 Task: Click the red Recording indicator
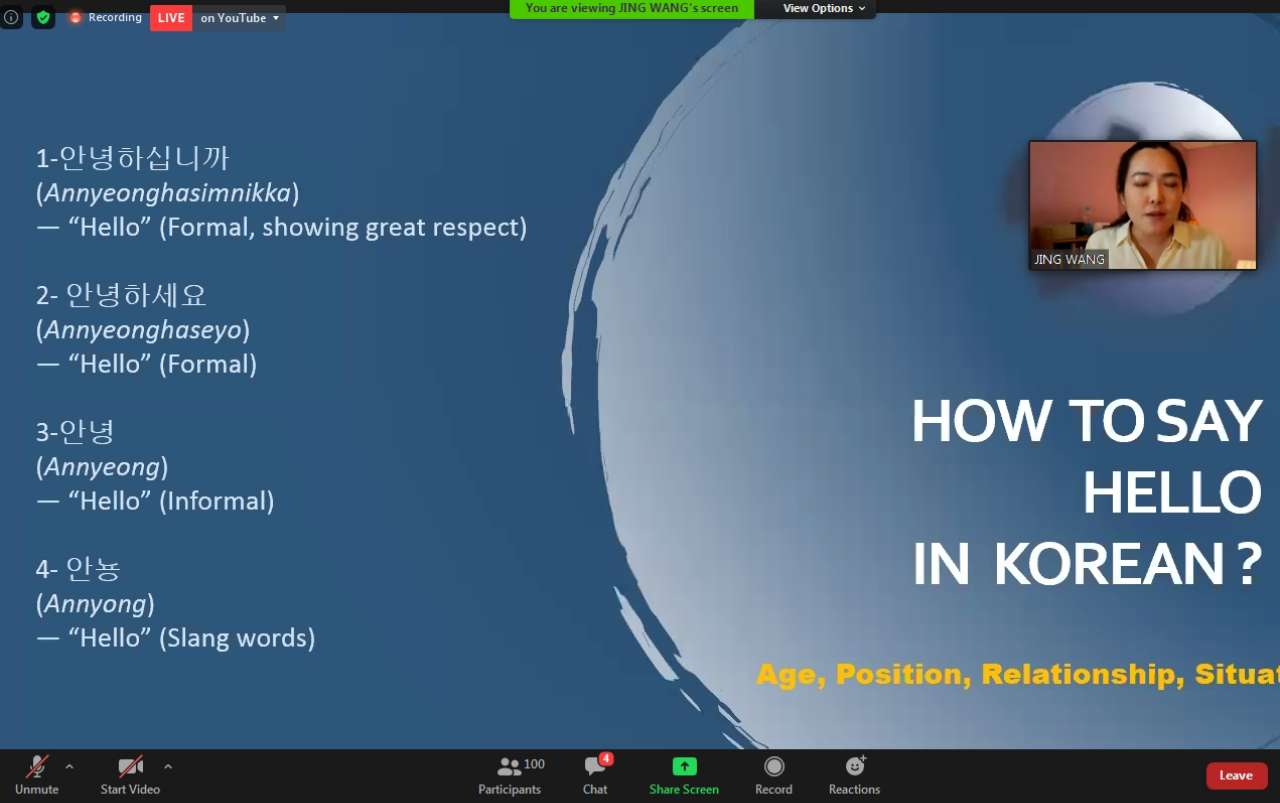106,18
